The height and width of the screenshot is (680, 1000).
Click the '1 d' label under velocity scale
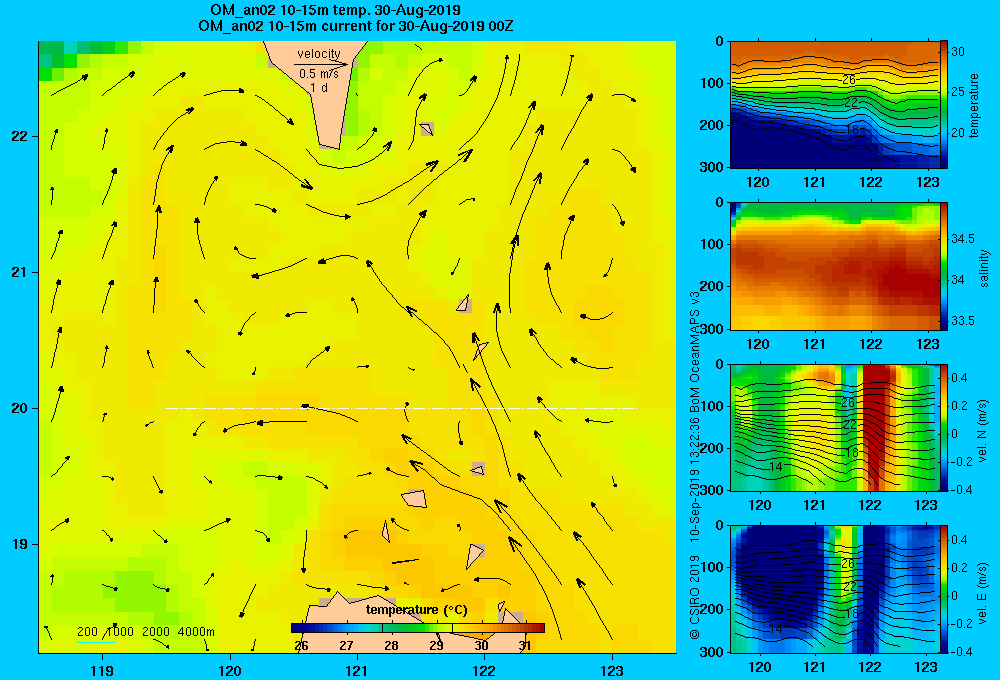tap(319, 88)
